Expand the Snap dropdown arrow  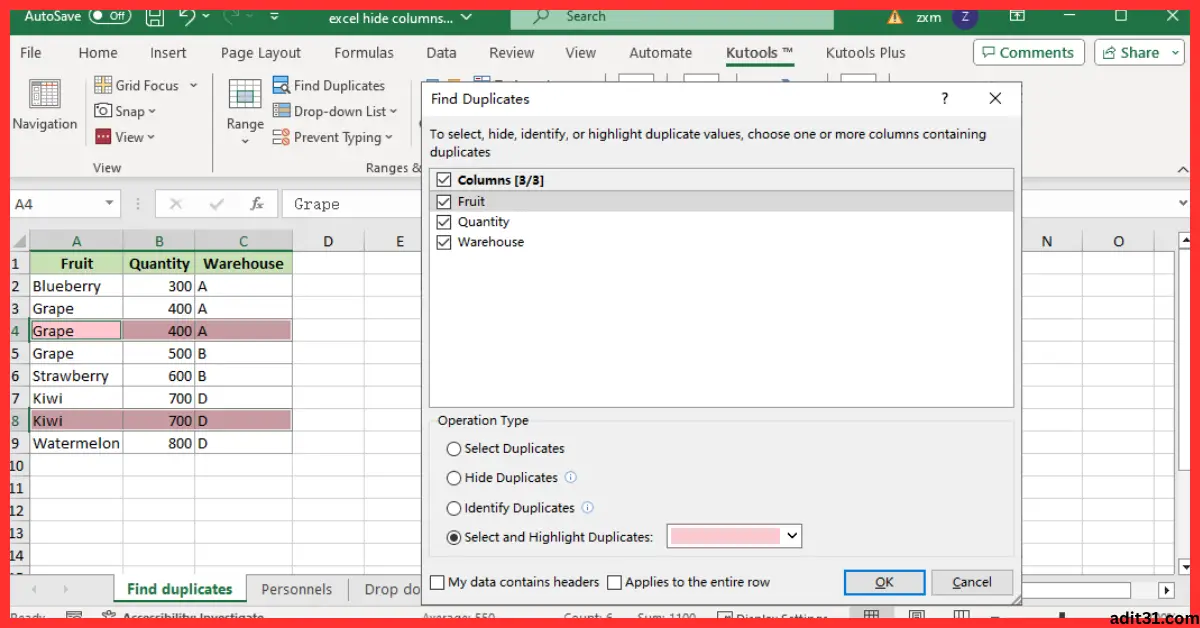152,112
